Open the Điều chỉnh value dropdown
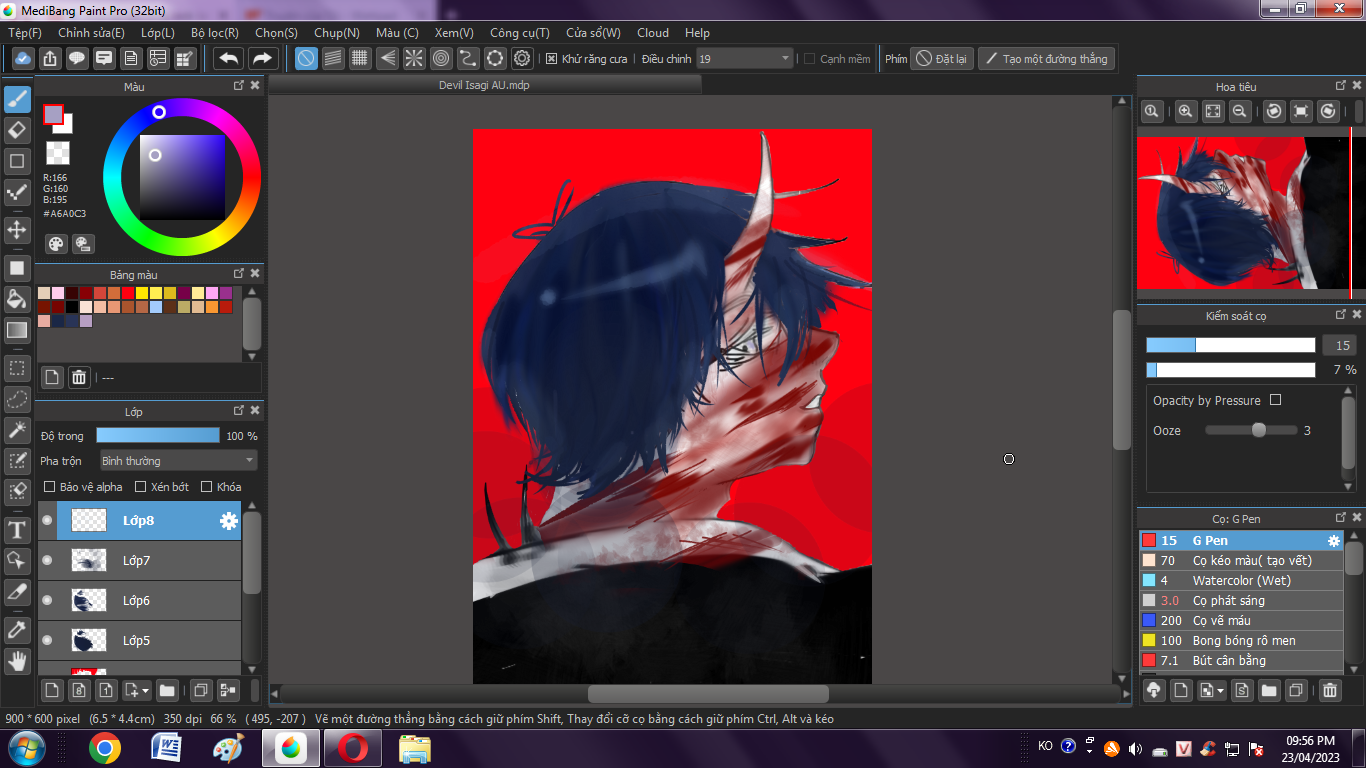The image size is (1368, 768). click(745, 59)
